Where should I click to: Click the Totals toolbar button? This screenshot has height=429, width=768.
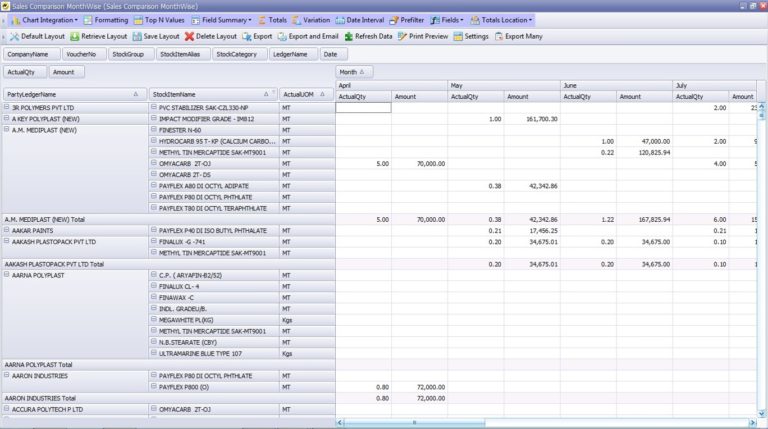(x=271, y=20)
